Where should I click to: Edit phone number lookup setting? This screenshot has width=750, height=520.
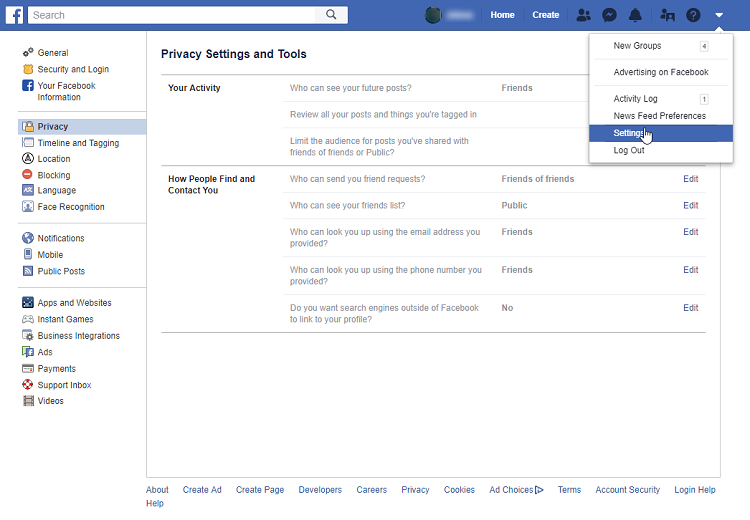tap(691, 270)
